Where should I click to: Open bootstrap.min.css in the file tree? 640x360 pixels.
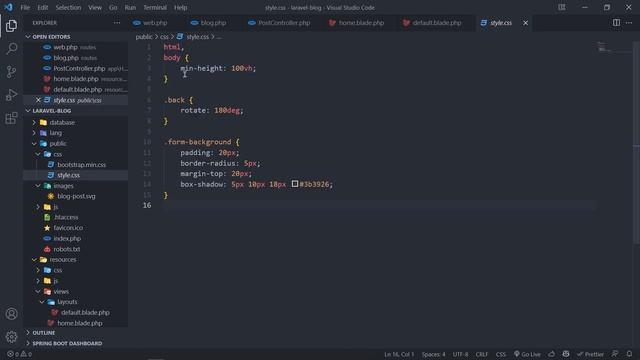(81, 165)
